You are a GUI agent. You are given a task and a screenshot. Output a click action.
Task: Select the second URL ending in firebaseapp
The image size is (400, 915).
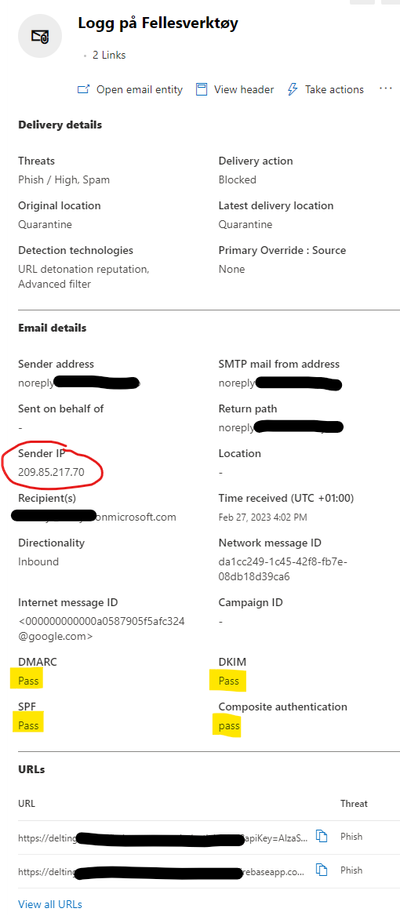[161, 872]
